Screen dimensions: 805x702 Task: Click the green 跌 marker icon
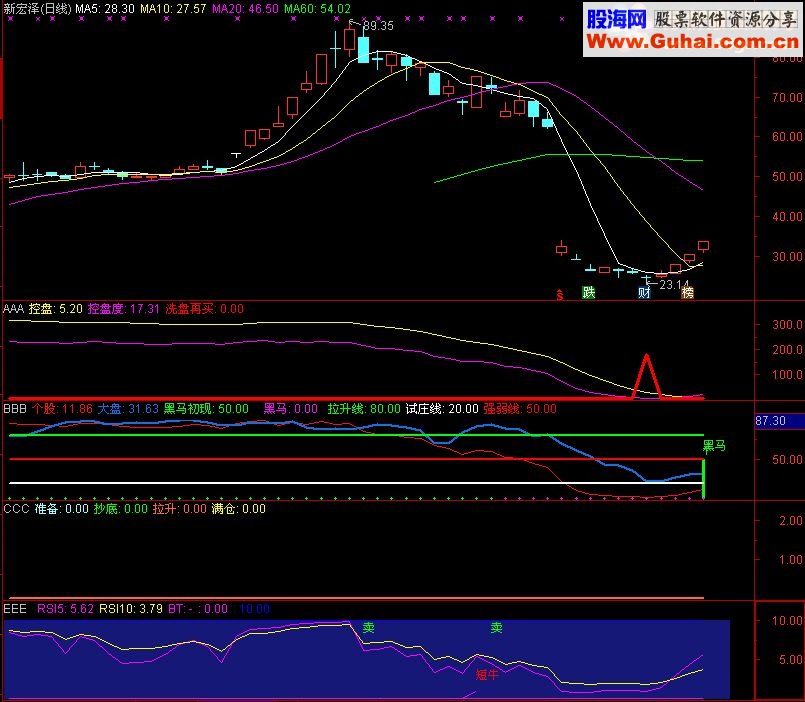(x=588, y=292)
